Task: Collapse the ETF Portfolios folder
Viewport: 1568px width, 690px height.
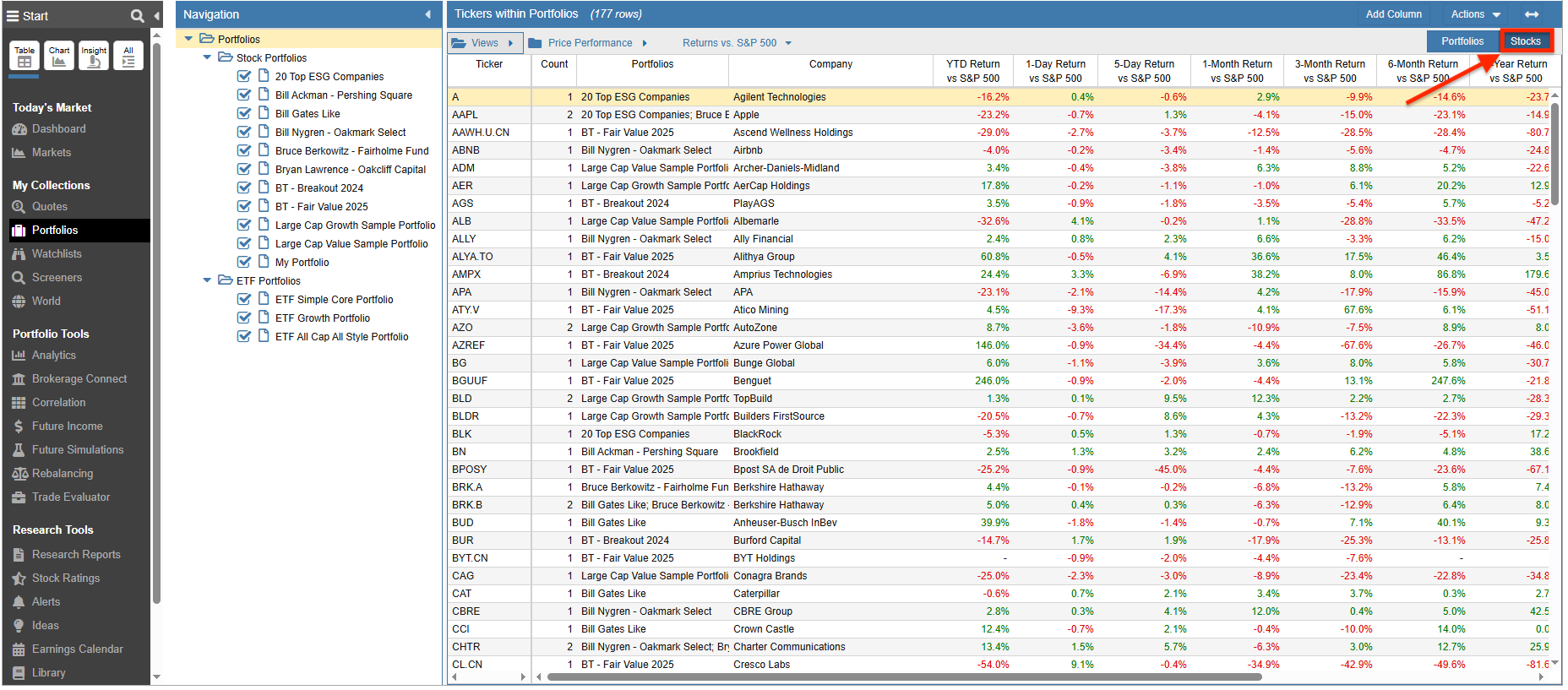Action: click(x=207, y=280)
